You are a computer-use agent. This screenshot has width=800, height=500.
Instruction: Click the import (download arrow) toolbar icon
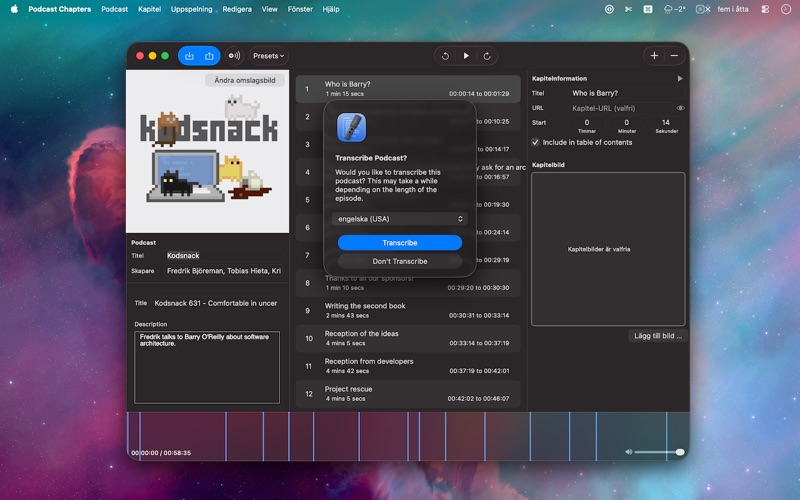click(189, 56)
